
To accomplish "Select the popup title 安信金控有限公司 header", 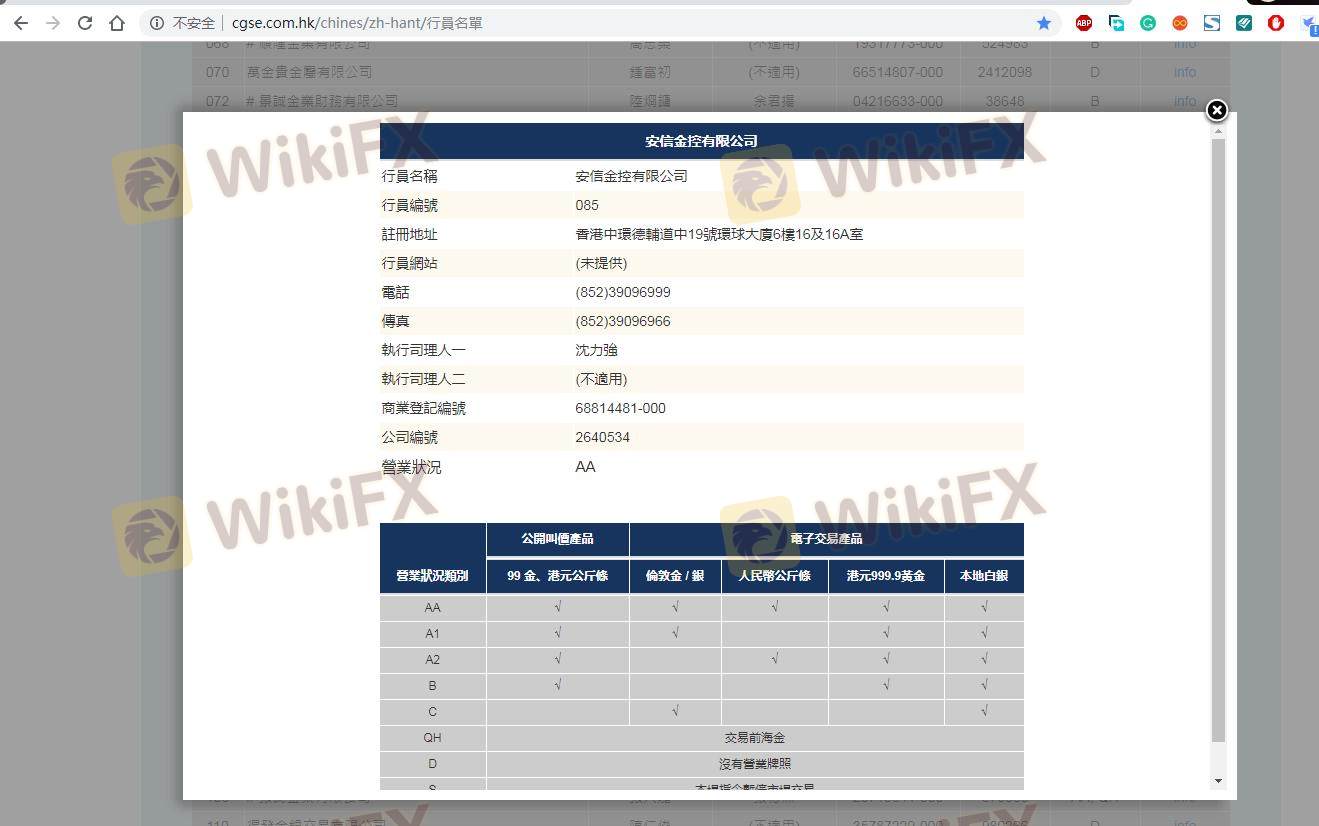I will click(701, 141).
